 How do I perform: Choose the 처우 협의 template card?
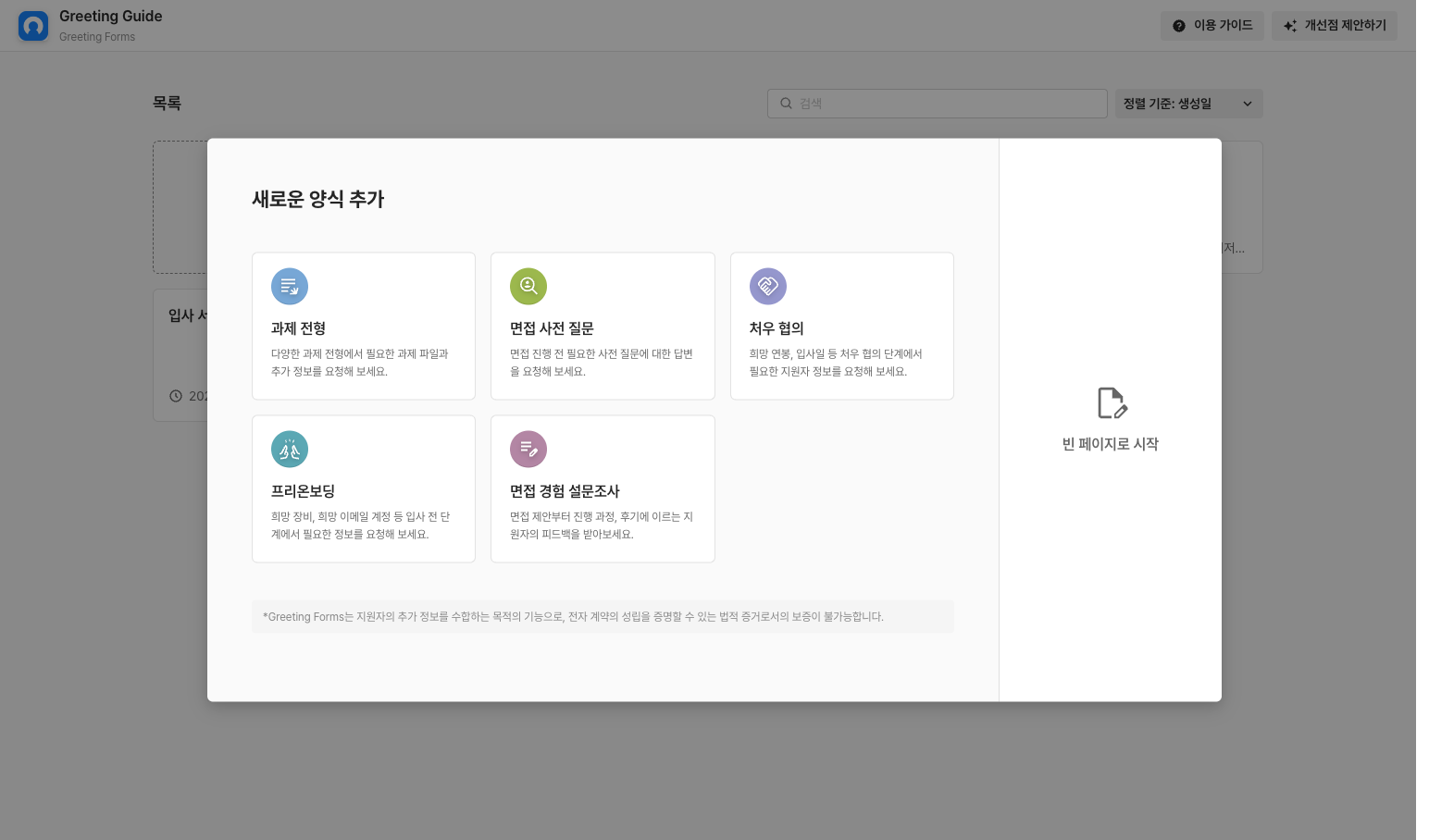tap(842, 326)
